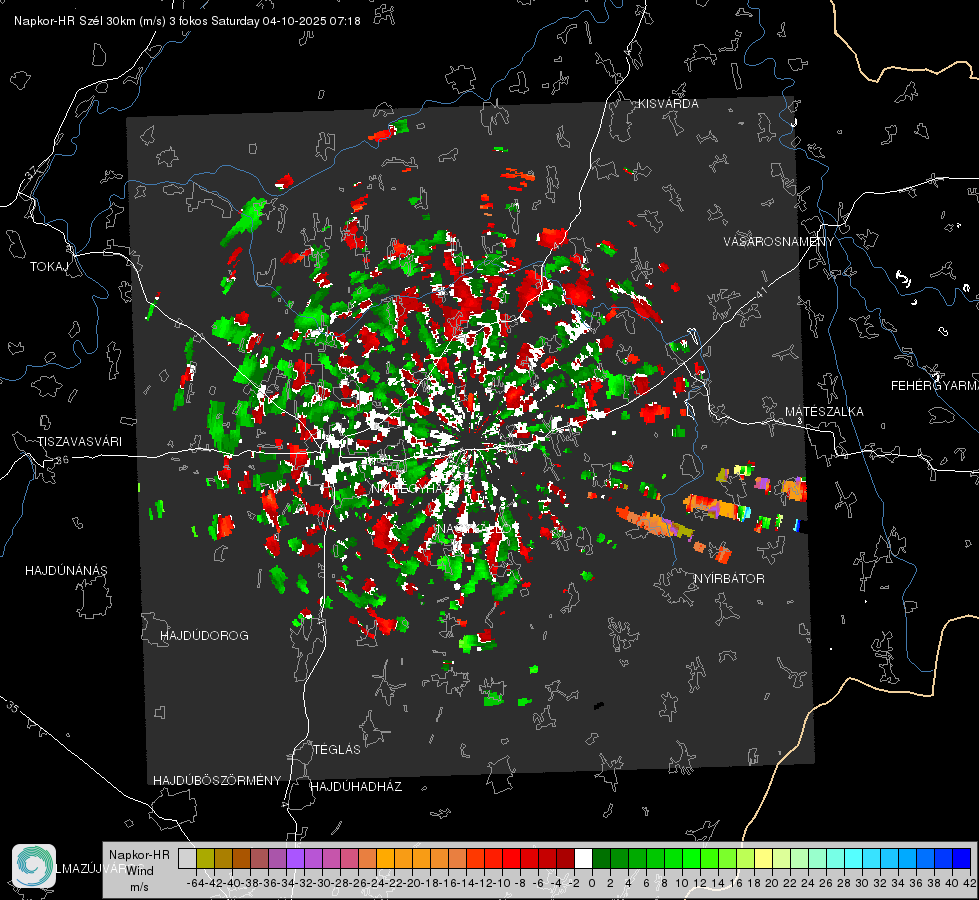Click the Wind label in legend
The width and height of the screenshot is (979, 900).
tap(140, 871)
